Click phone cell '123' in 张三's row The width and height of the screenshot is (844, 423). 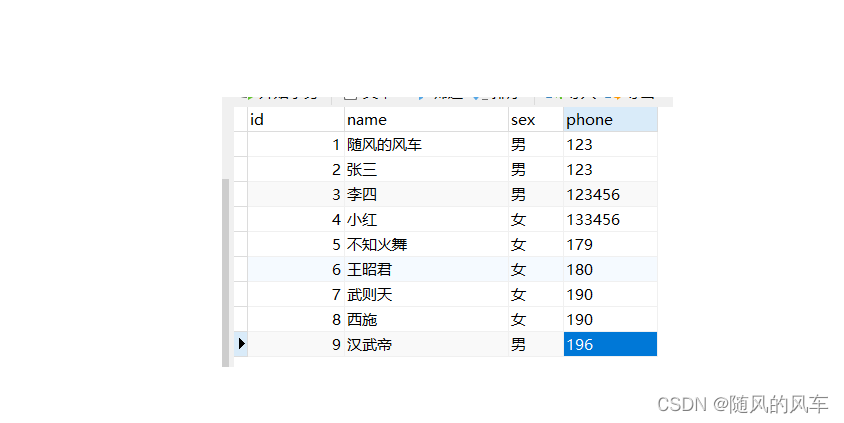click(610, 170)
